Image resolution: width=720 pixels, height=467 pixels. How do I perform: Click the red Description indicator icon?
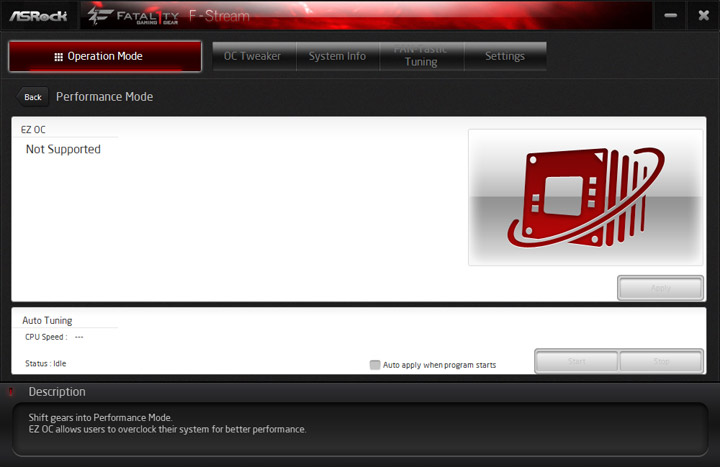(11, 392)
